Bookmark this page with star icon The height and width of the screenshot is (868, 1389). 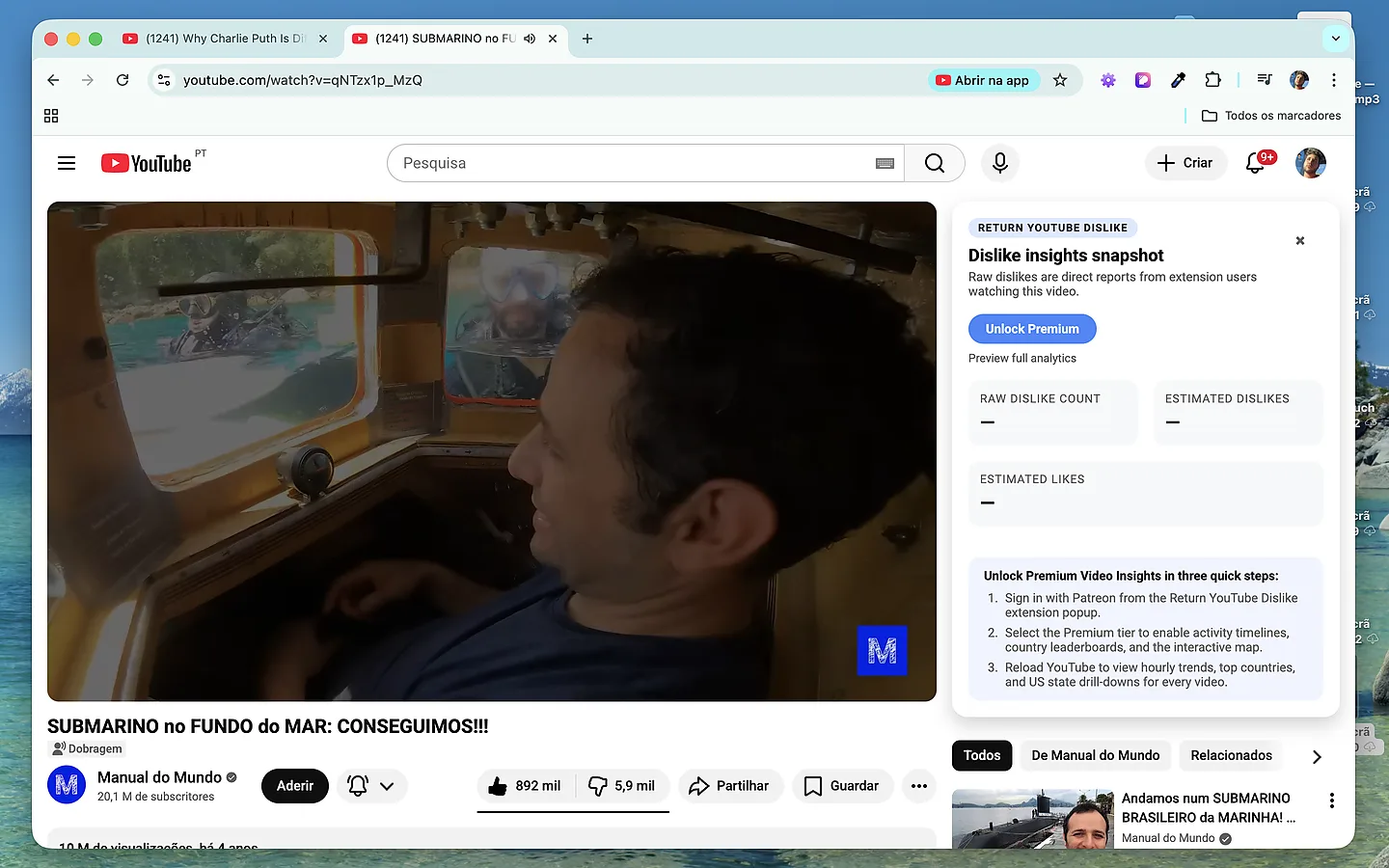1060,80
